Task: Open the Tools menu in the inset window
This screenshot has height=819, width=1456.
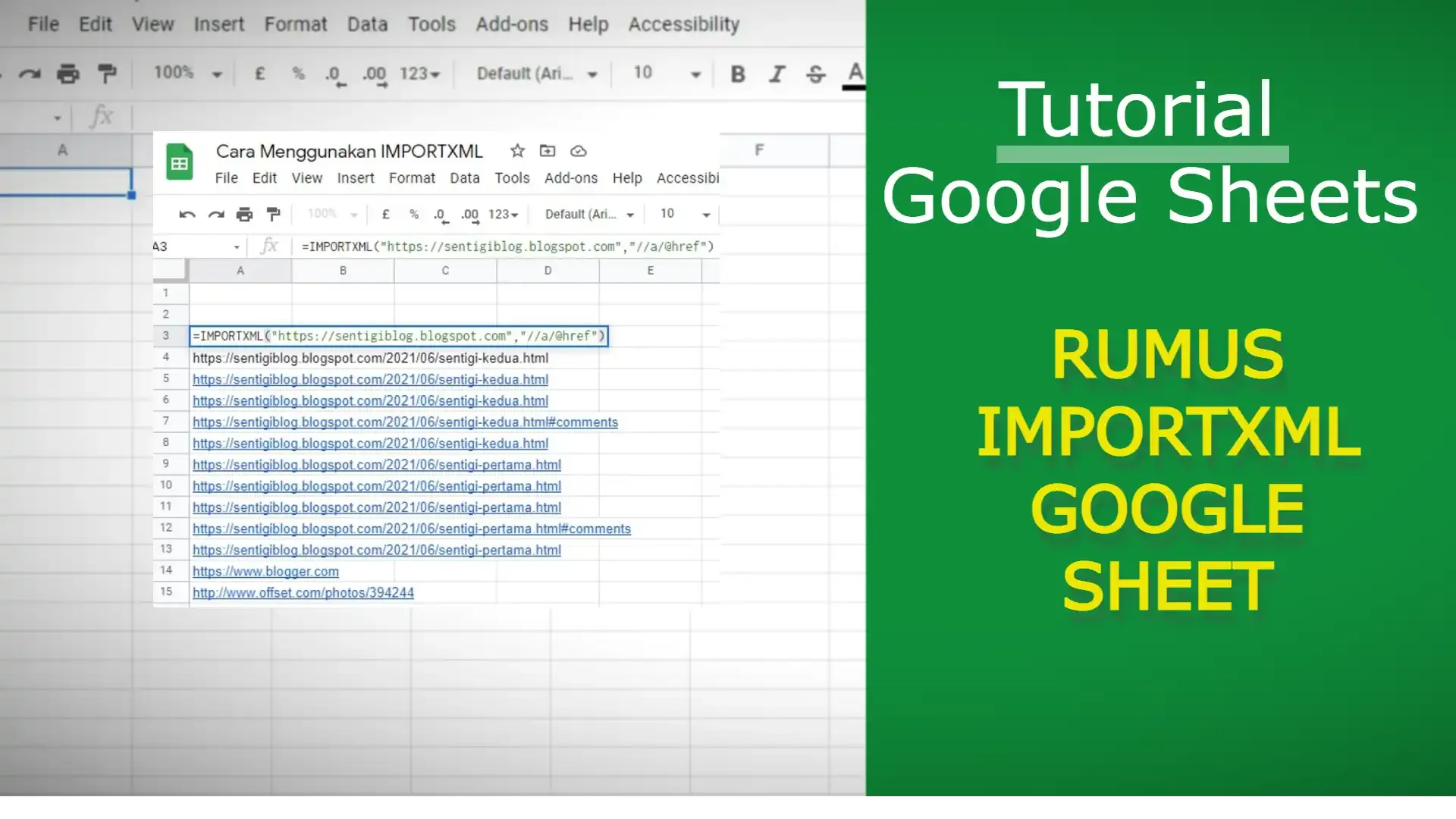Action: tap(512, 178)
